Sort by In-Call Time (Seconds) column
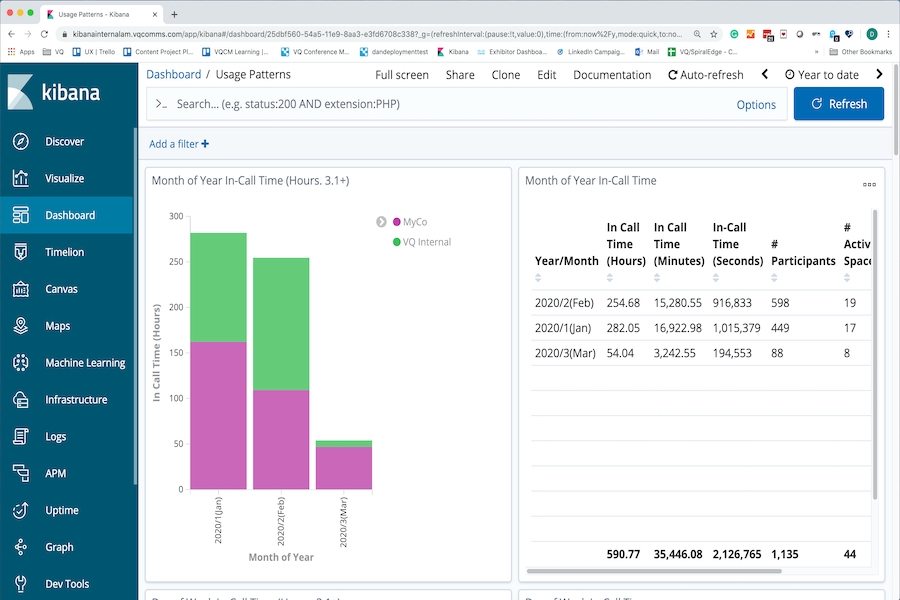This screenshot has width=900, height=600. pyautogui.click(x=716, y=278)
